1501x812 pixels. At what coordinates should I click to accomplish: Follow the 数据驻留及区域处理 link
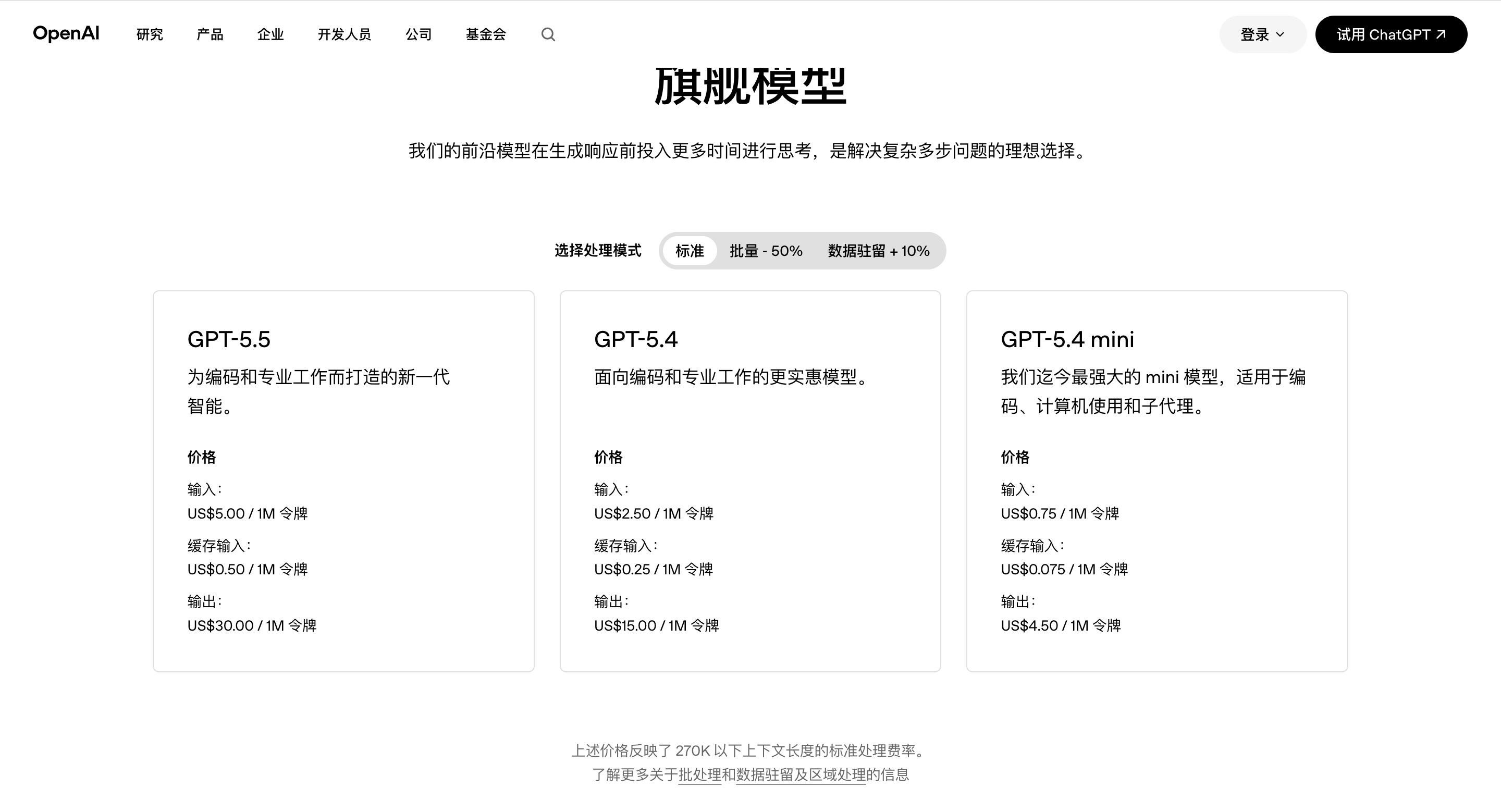(801, 774)
